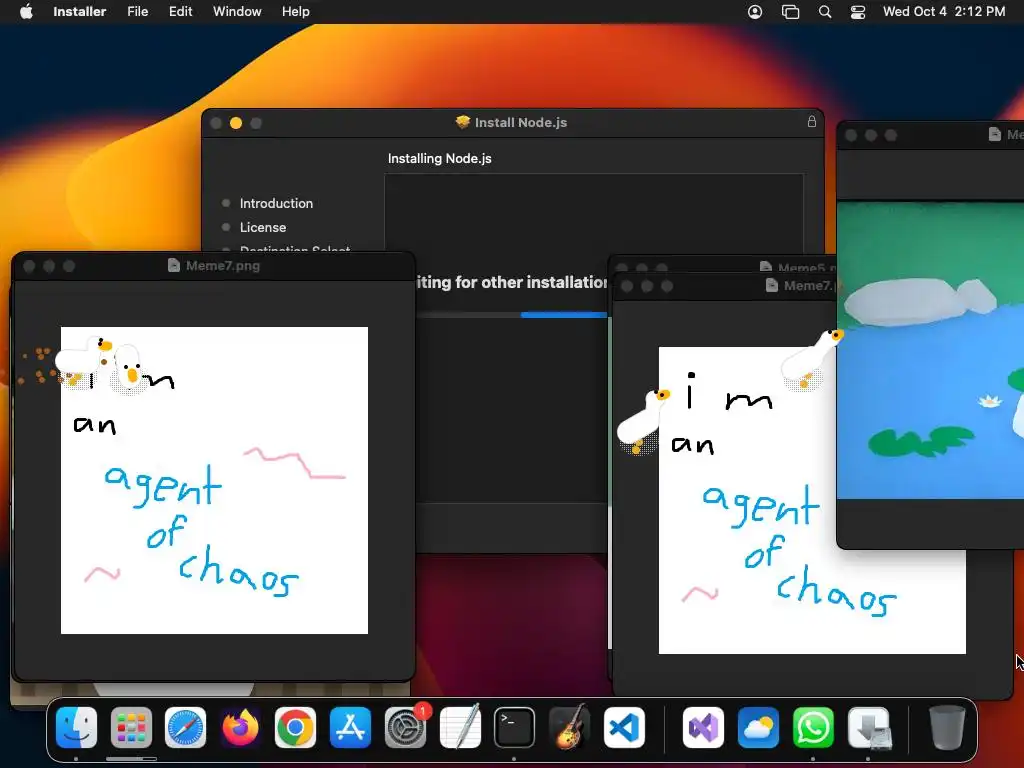Open System Settings from the Dock
Screen dimensions: 1024x768
[405, 728]
